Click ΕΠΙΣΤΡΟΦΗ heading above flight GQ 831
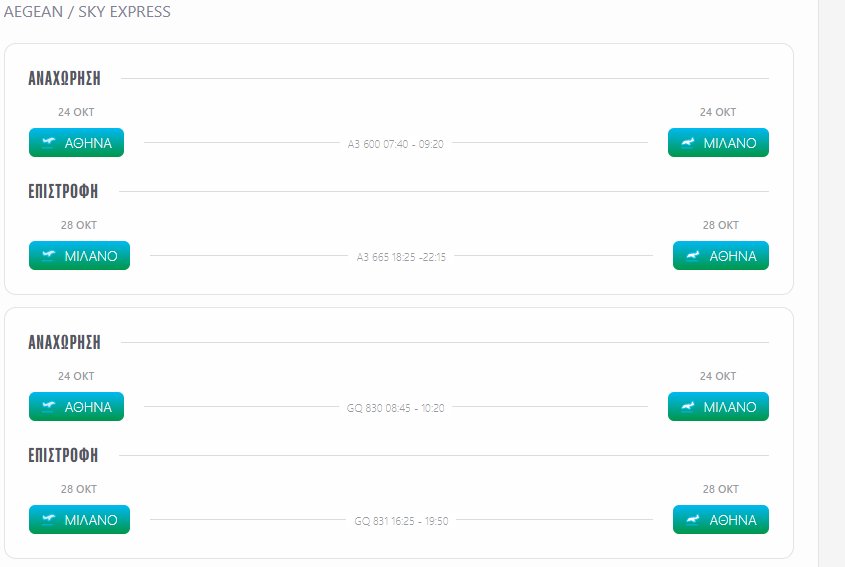The width and height of the screenshot is (845, 567). tap(63, 455)
